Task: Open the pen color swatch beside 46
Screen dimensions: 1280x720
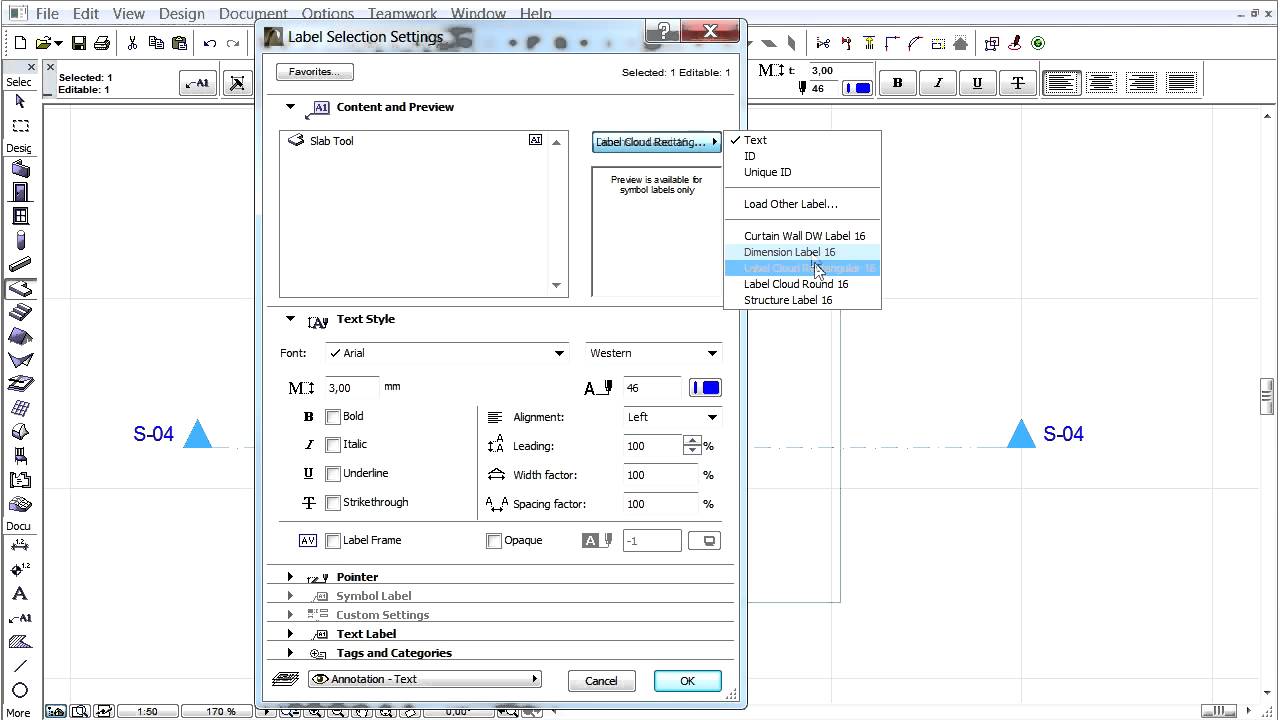Action: point(705,388)
